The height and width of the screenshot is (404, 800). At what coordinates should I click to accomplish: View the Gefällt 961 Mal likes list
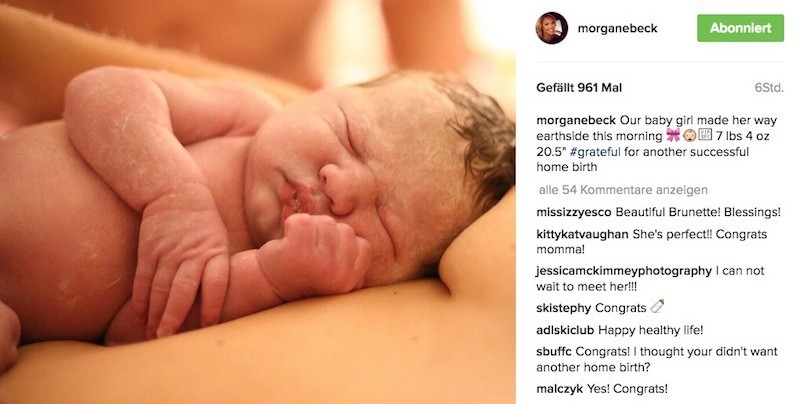click(579, 88)
